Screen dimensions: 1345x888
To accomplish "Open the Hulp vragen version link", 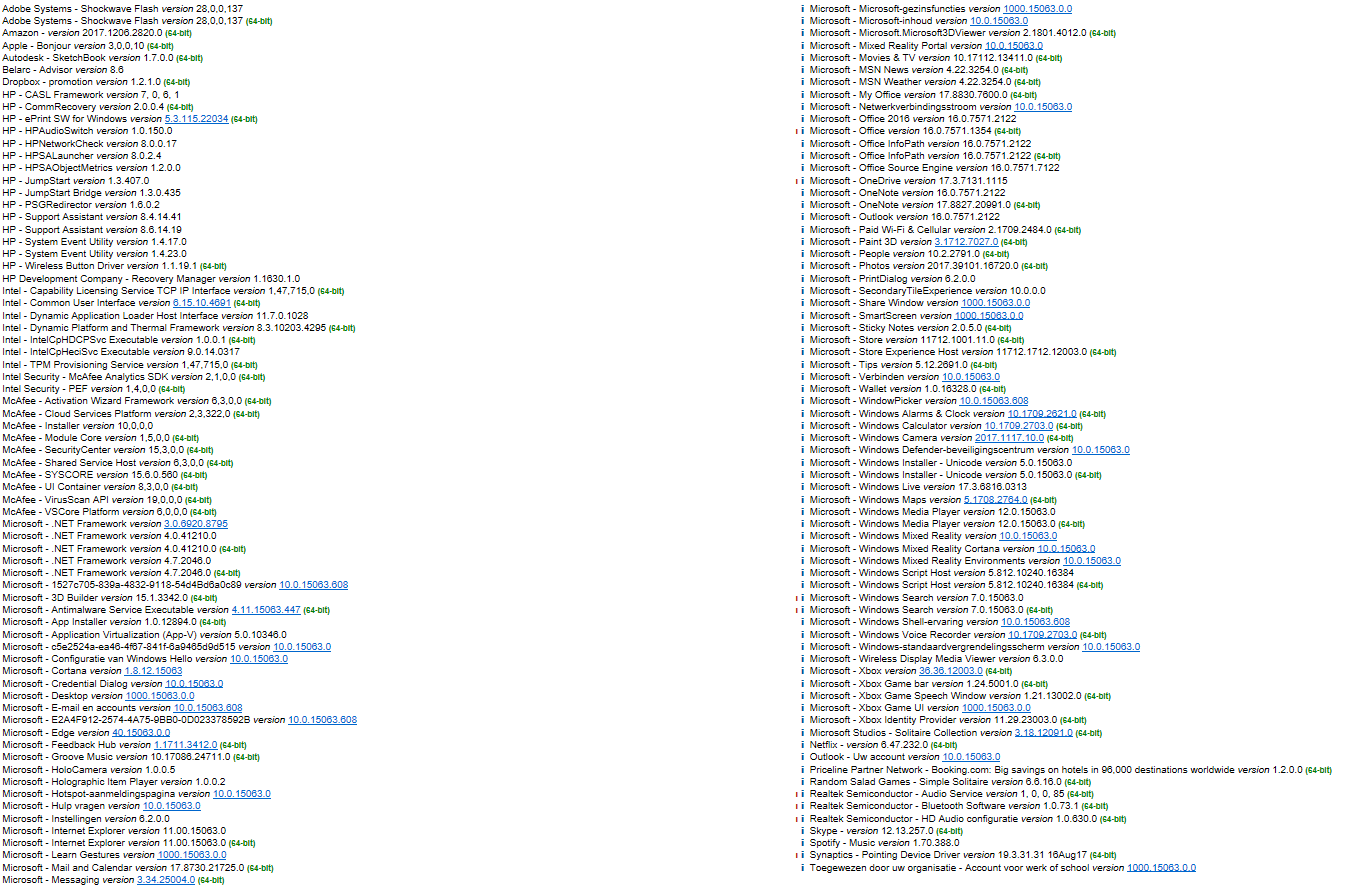I will coord(172,806).
